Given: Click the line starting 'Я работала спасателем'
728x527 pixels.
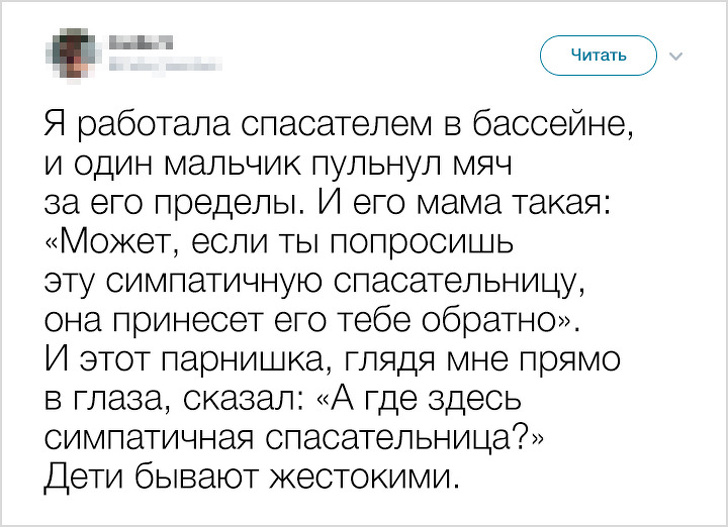Looking at the screenshot, I should [340, 125].
